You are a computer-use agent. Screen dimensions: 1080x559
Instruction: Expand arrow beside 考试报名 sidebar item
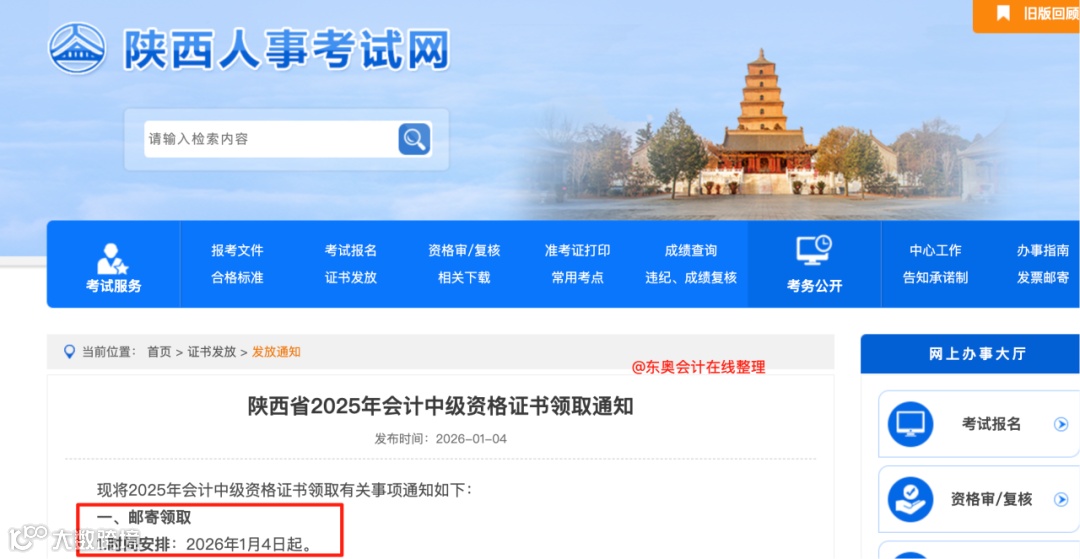pyautogui.click(x=1061, y=425)
